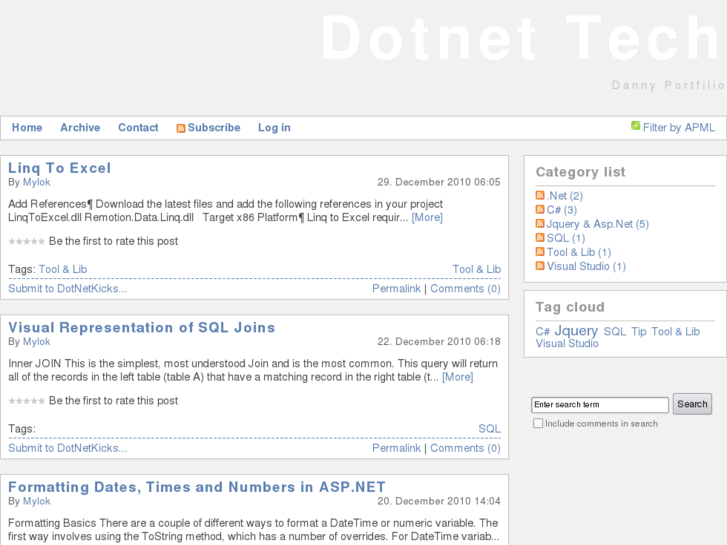This screenshot has width=727, height=545.
Task: Click Jquery in the Tag cloud
Action: point(576,331)
